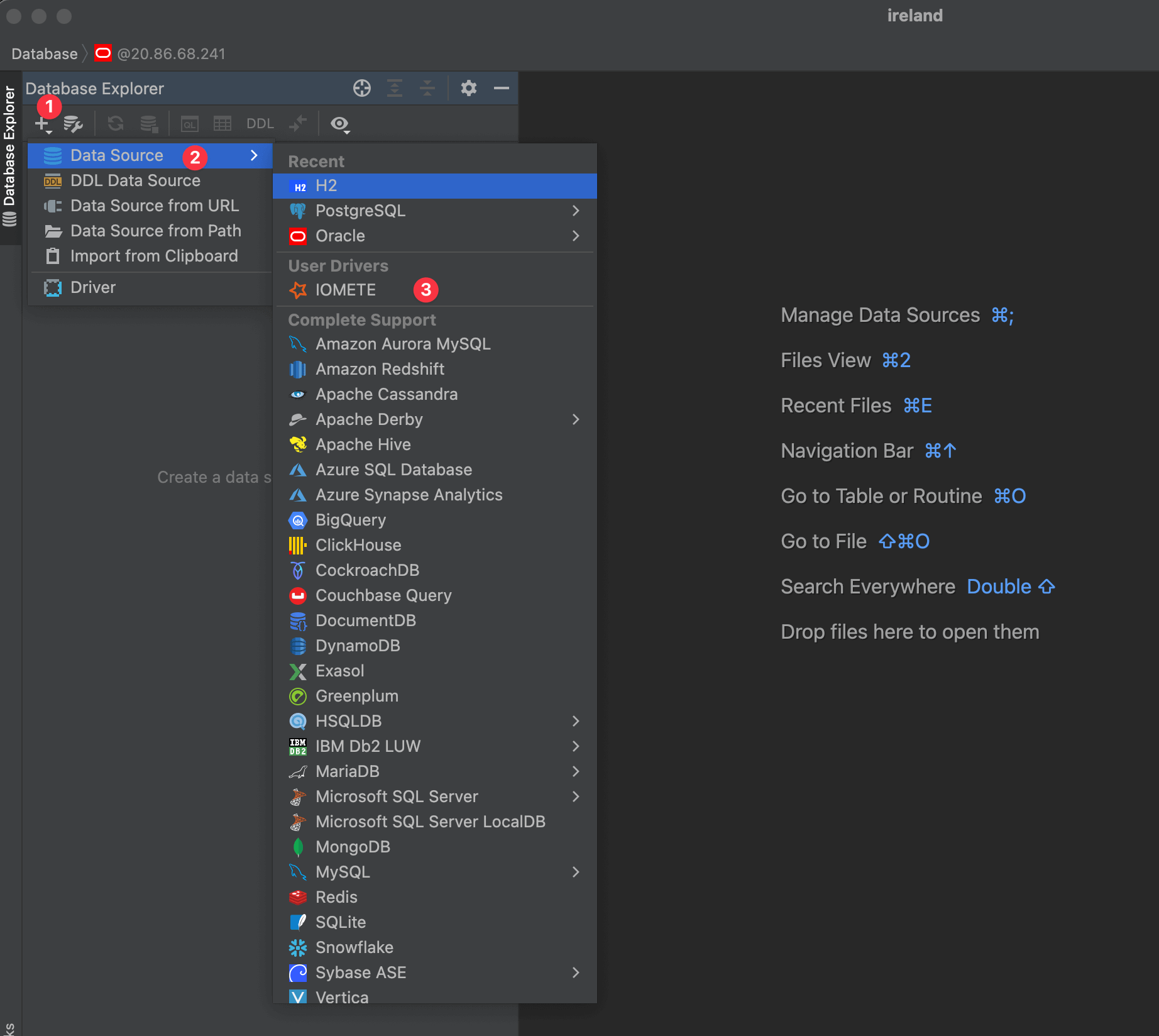Viewport: 1159px width, 1036px height.
Task: Click the DDL toolbar button
Action: [x=260, y=124]
